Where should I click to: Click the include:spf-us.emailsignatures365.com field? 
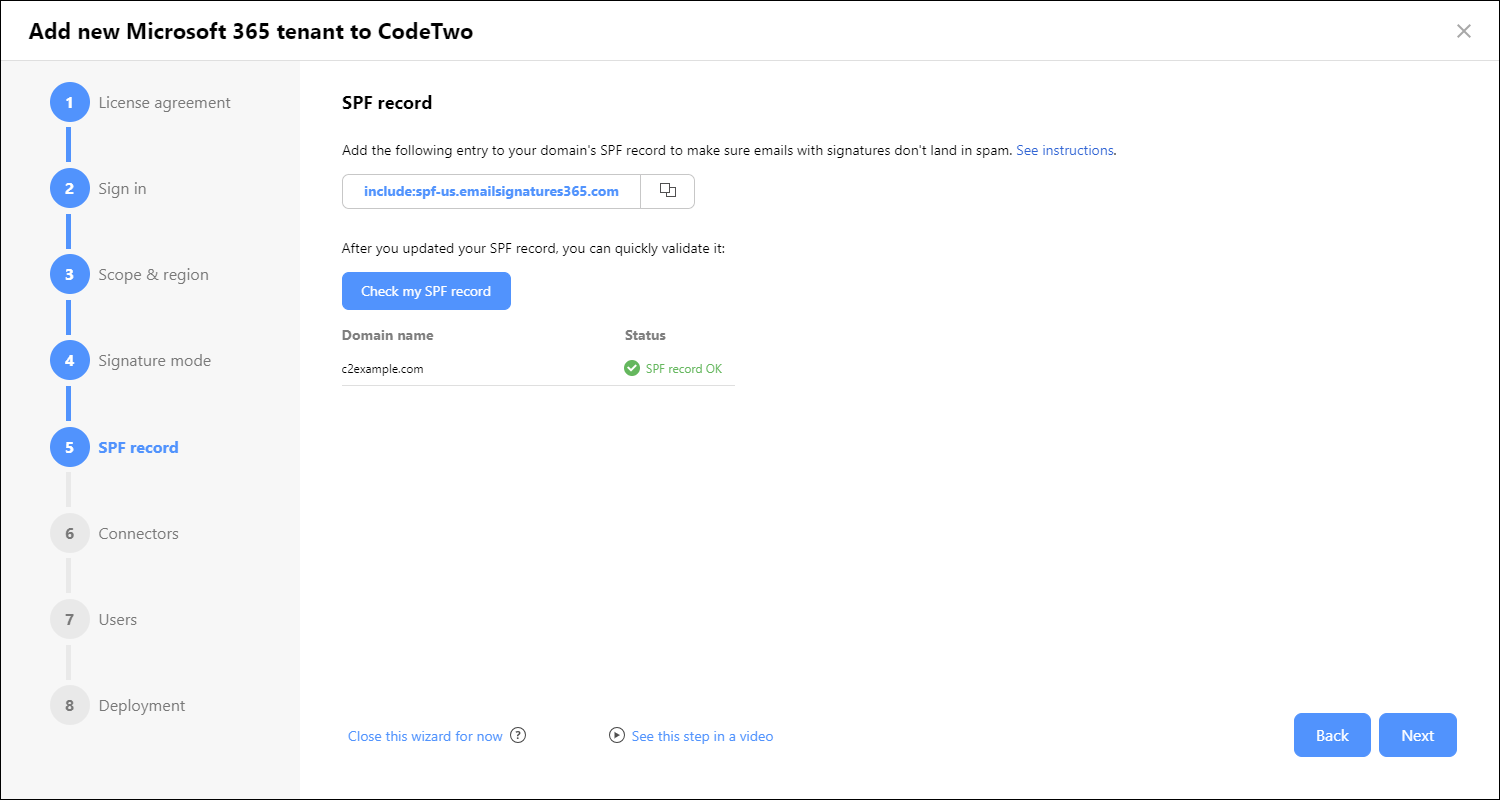tap(491, 191)
